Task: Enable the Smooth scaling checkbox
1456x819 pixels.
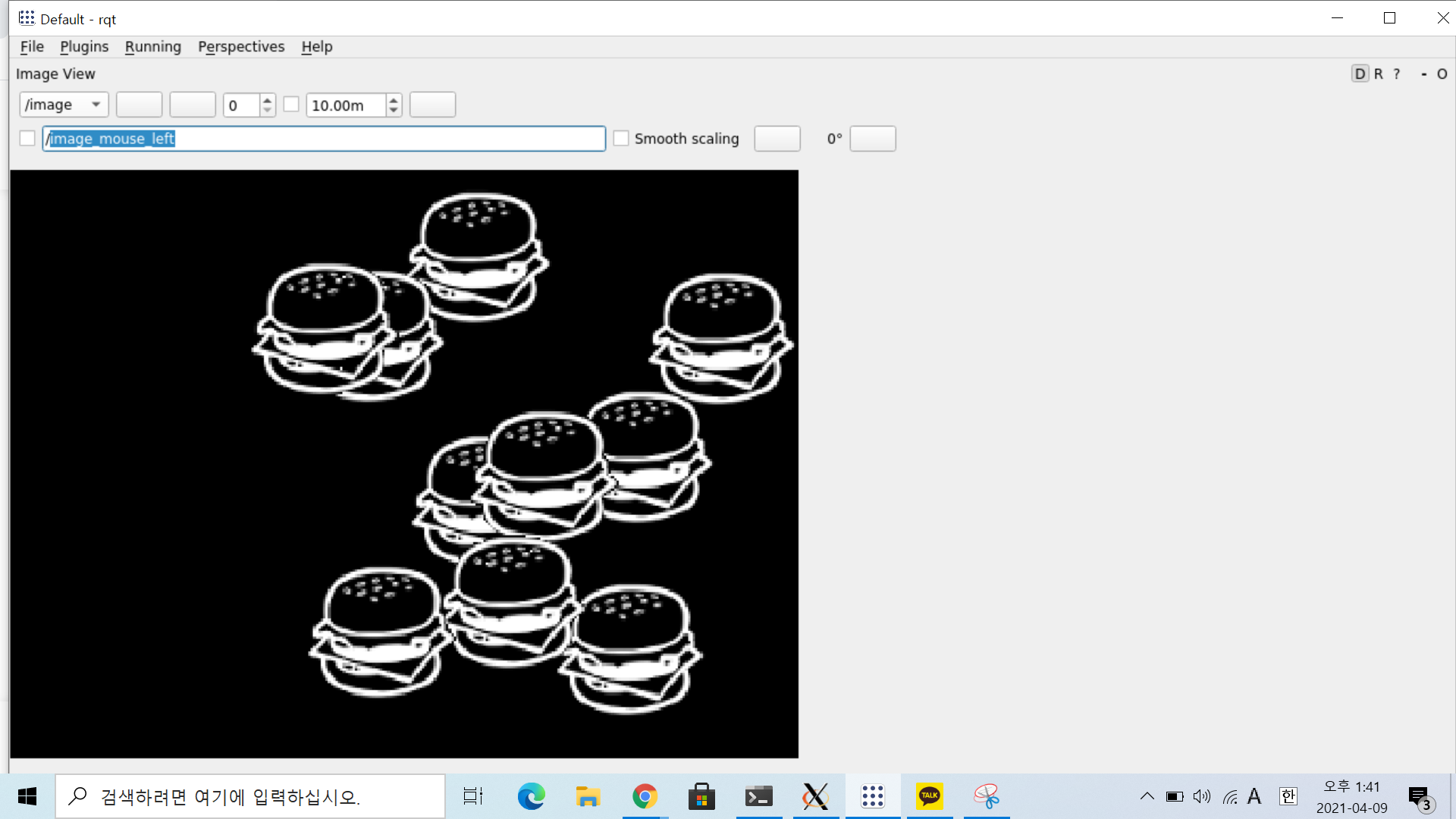Action: click(621, 138)
